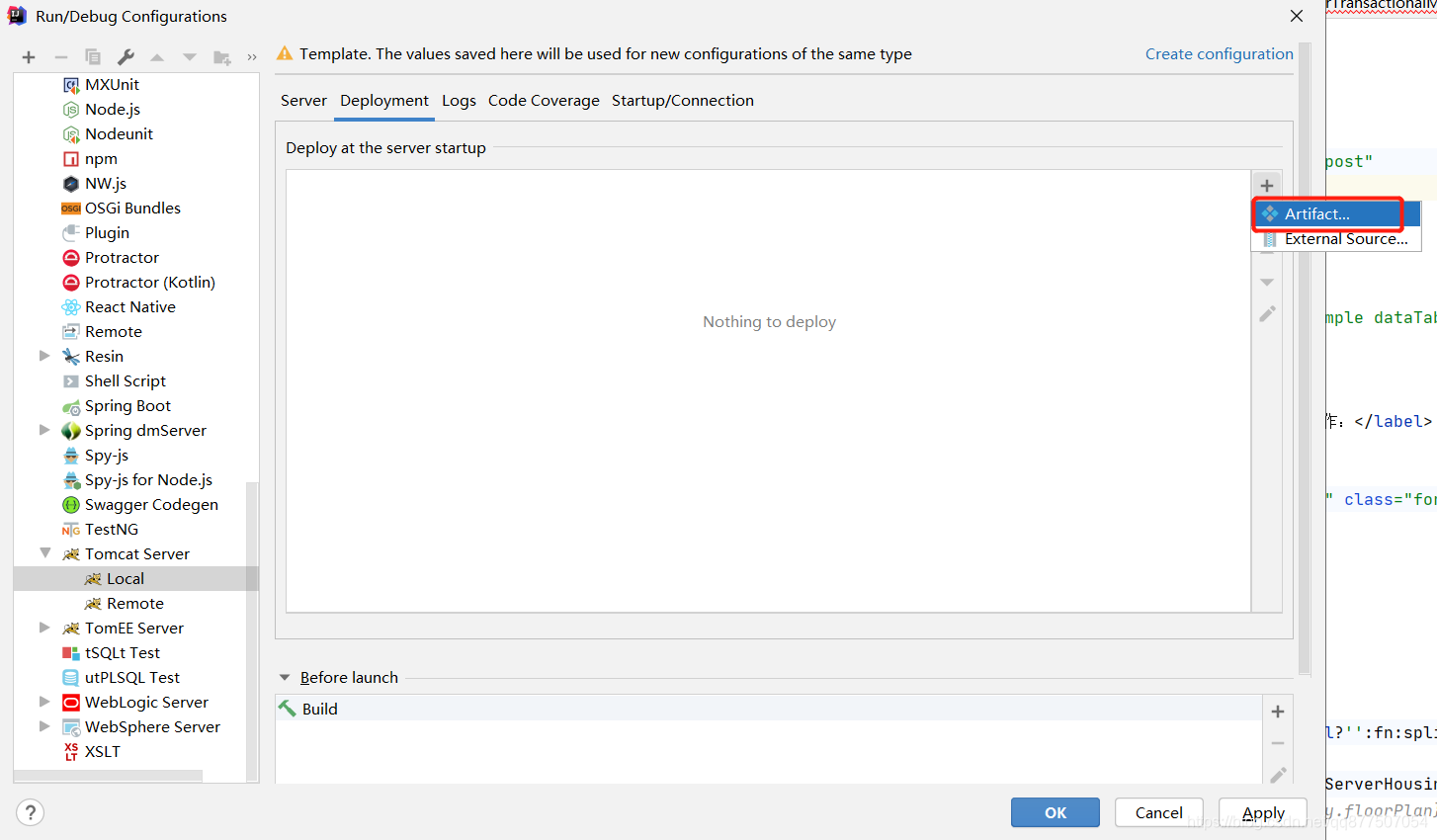Select XSLT configuration type
The image size is (1437, 840).
coord(103,752)
